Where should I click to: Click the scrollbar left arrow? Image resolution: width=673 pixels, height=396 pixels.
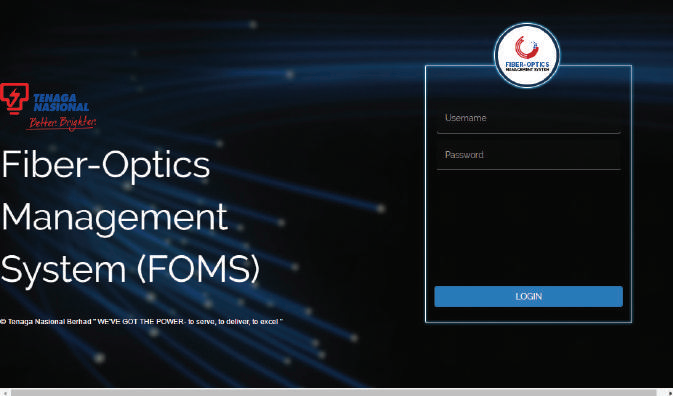point(4,392)
